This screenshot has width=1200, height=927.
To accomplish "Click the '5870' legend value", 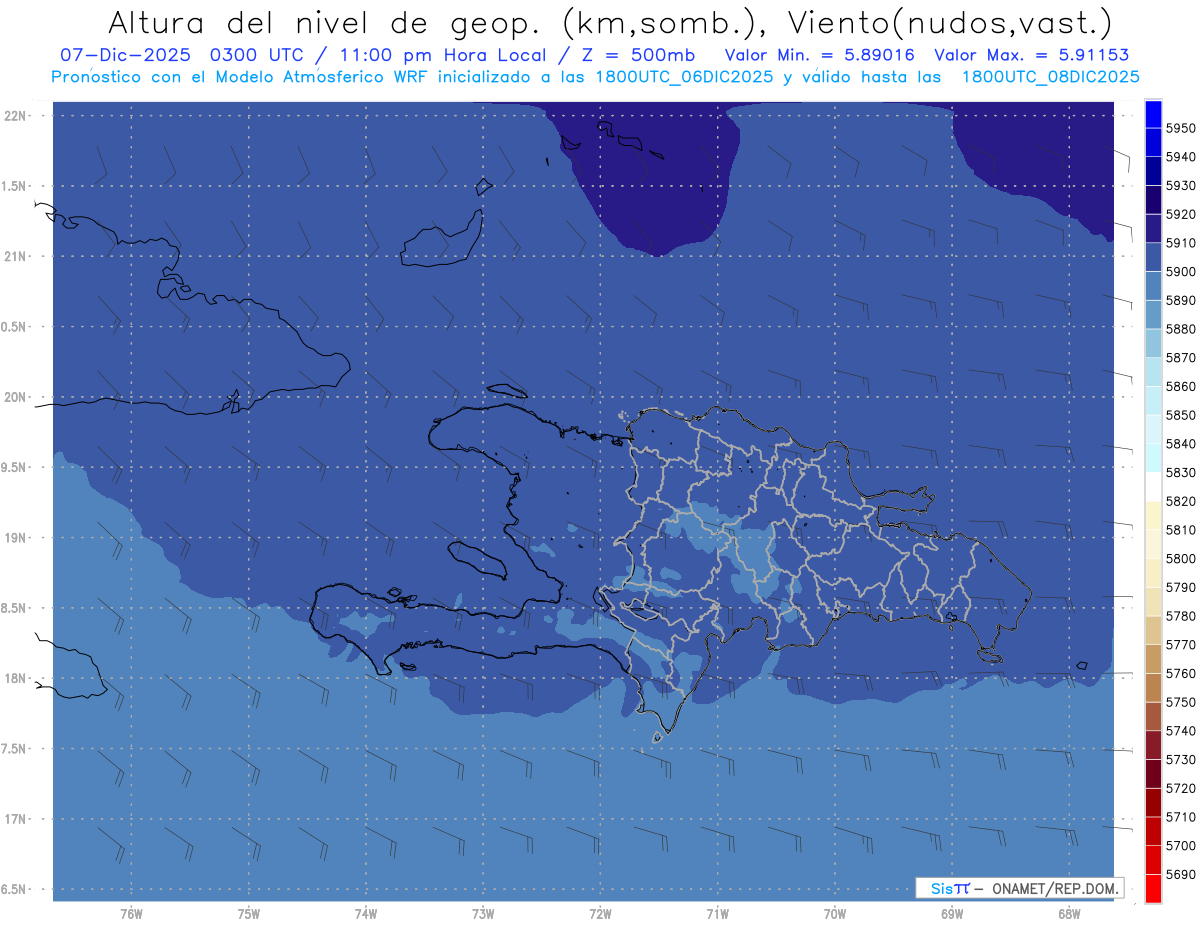I will (x=1180, y=358).
